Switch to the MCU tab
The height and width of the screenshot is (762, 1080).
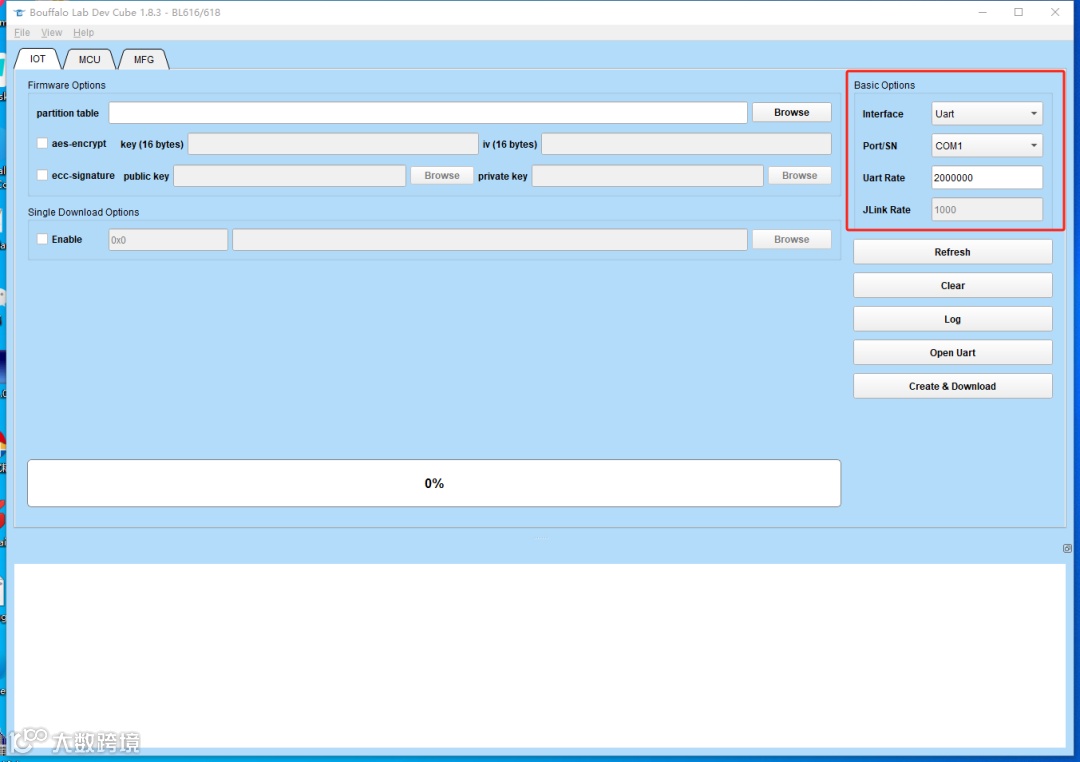90,59
